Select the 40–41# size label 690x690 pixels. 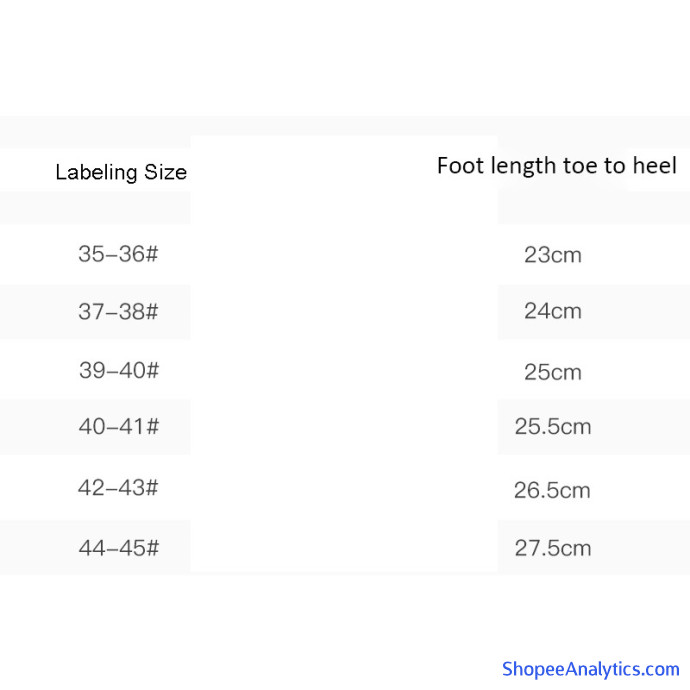pyautogui.click(x=118, y=427)
